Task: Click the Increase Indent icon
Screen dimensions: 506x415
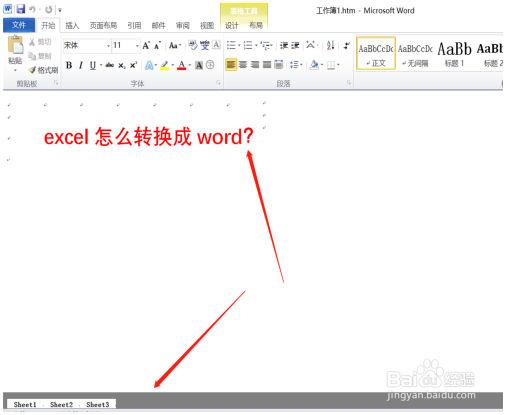Action: (x=295, y=45)
